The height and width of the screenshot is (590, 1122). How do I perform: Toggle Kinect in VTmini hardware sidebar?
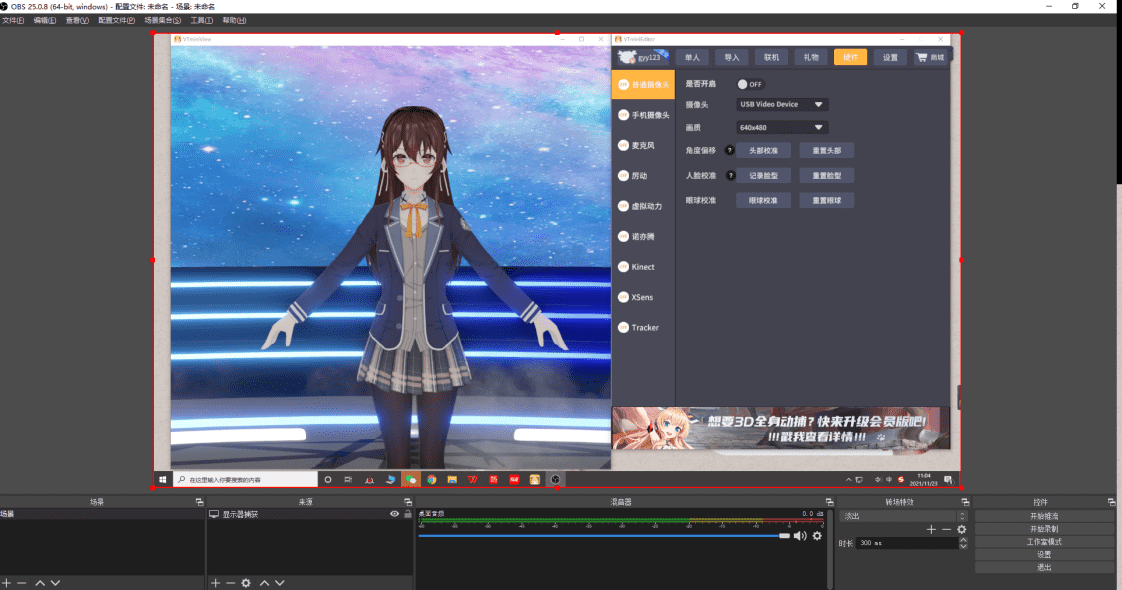[x=623, y=267]
